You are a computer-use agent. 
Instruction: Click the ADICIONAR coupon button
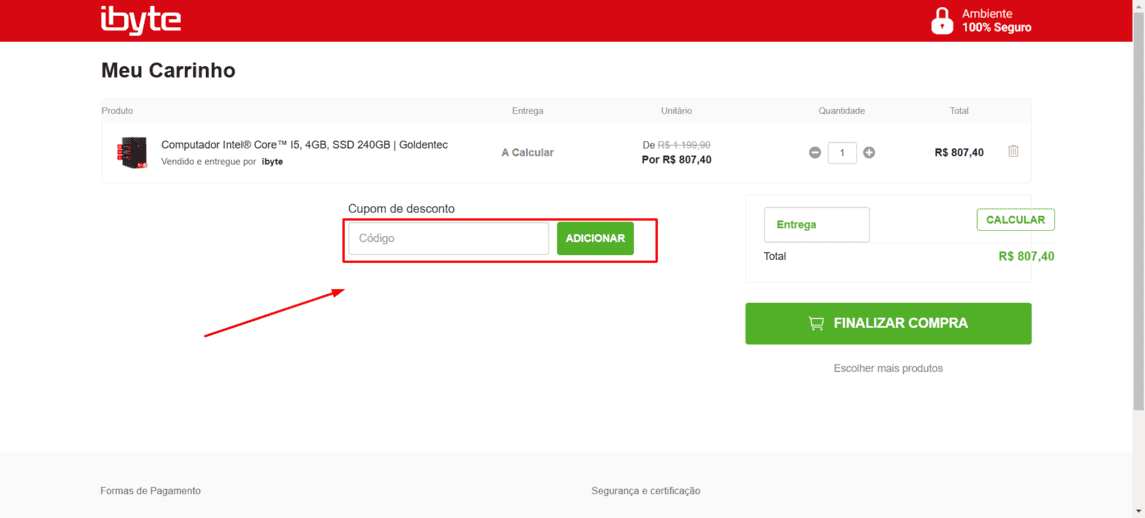(x=595, y=238)
